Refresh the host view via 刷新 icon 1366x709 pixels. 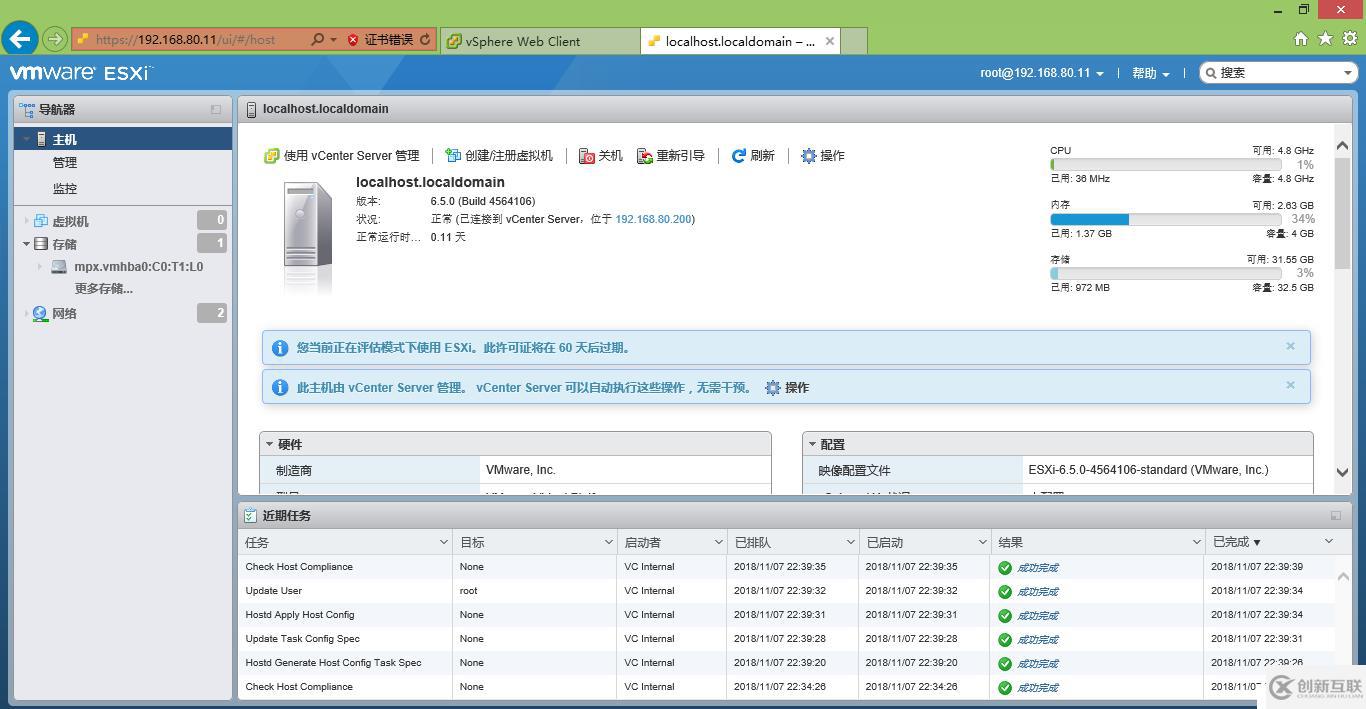pyautogui.click(x=738, y=155)
